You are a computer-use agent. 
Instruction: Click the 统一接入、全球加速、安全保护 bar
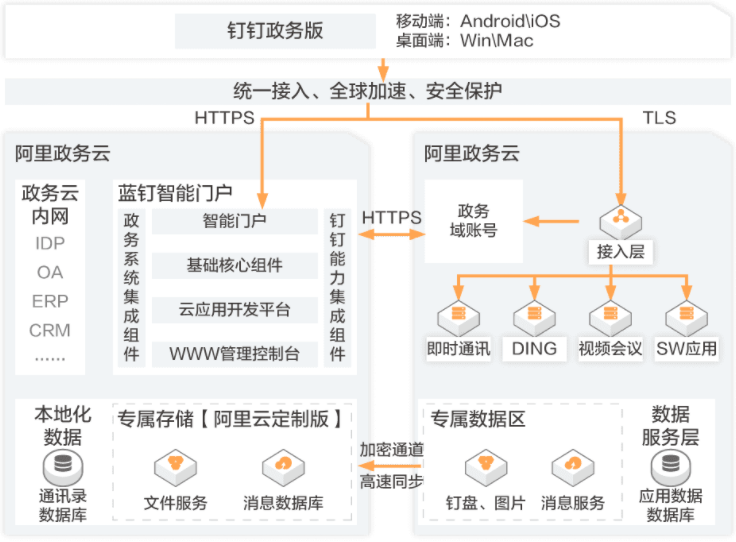pyautogui.click(x=368, y=91)
